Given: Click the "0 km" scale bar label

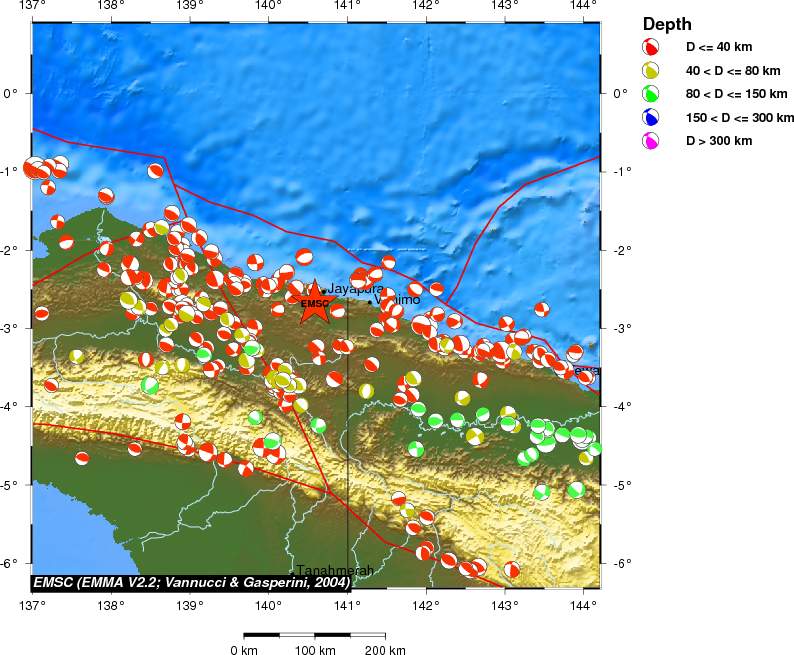Looking at the screenshot, I should coord(245,650).
